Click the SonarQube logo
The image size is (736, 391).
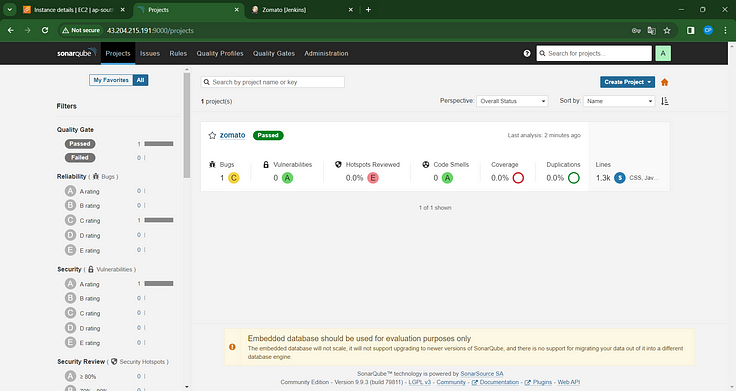click(77, 53)
